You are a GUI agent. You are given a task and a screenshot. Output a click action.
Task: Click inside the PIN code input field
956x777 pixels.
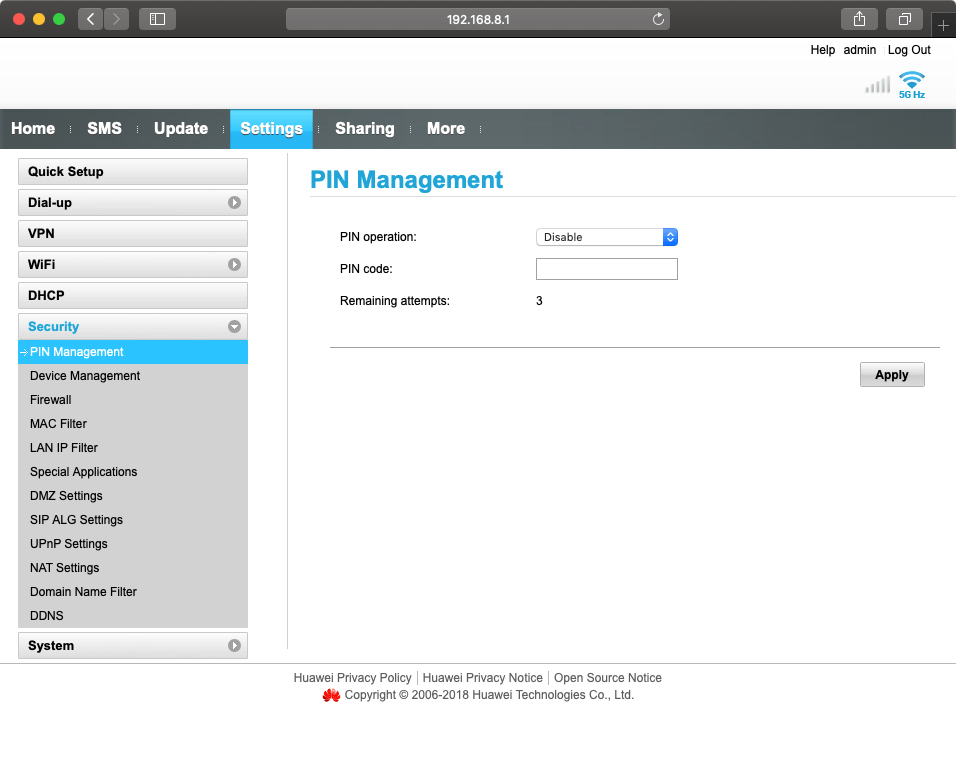coord(606,268)
